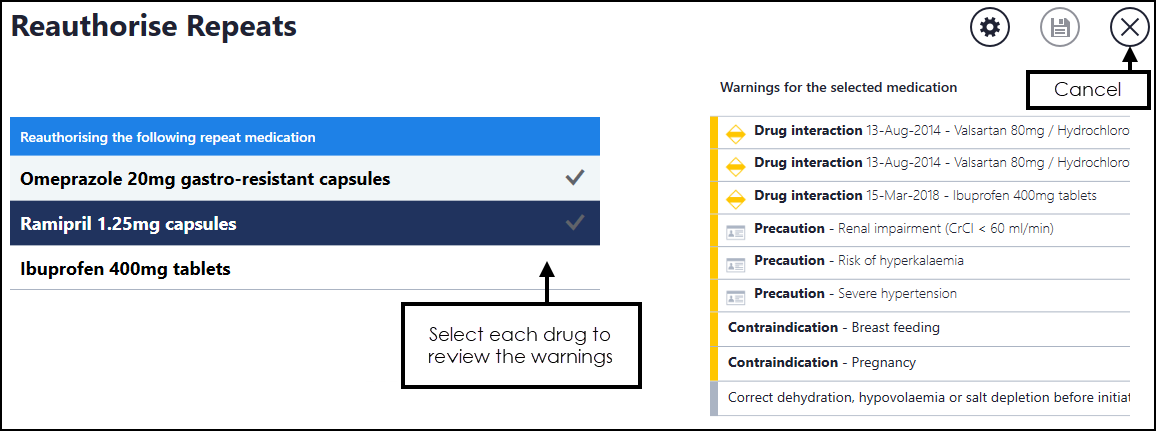Click the Valsartan drug interaction warning icon
The image size is (1156, 431).
point(736,132)
